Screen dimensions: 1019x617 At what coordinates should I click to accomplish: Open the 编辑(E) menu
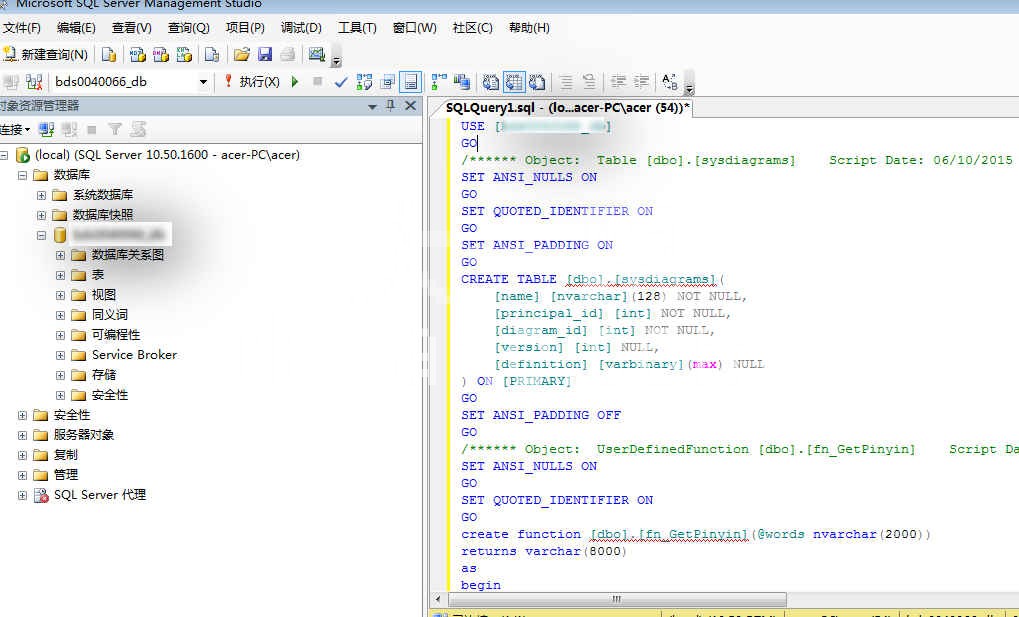tap(76, 28)
